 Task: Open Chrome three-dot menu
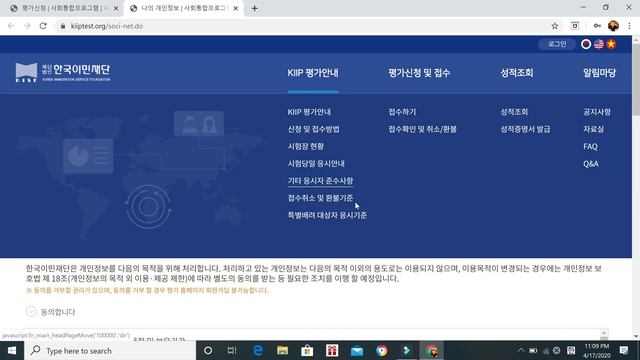[x=629, y=26]
